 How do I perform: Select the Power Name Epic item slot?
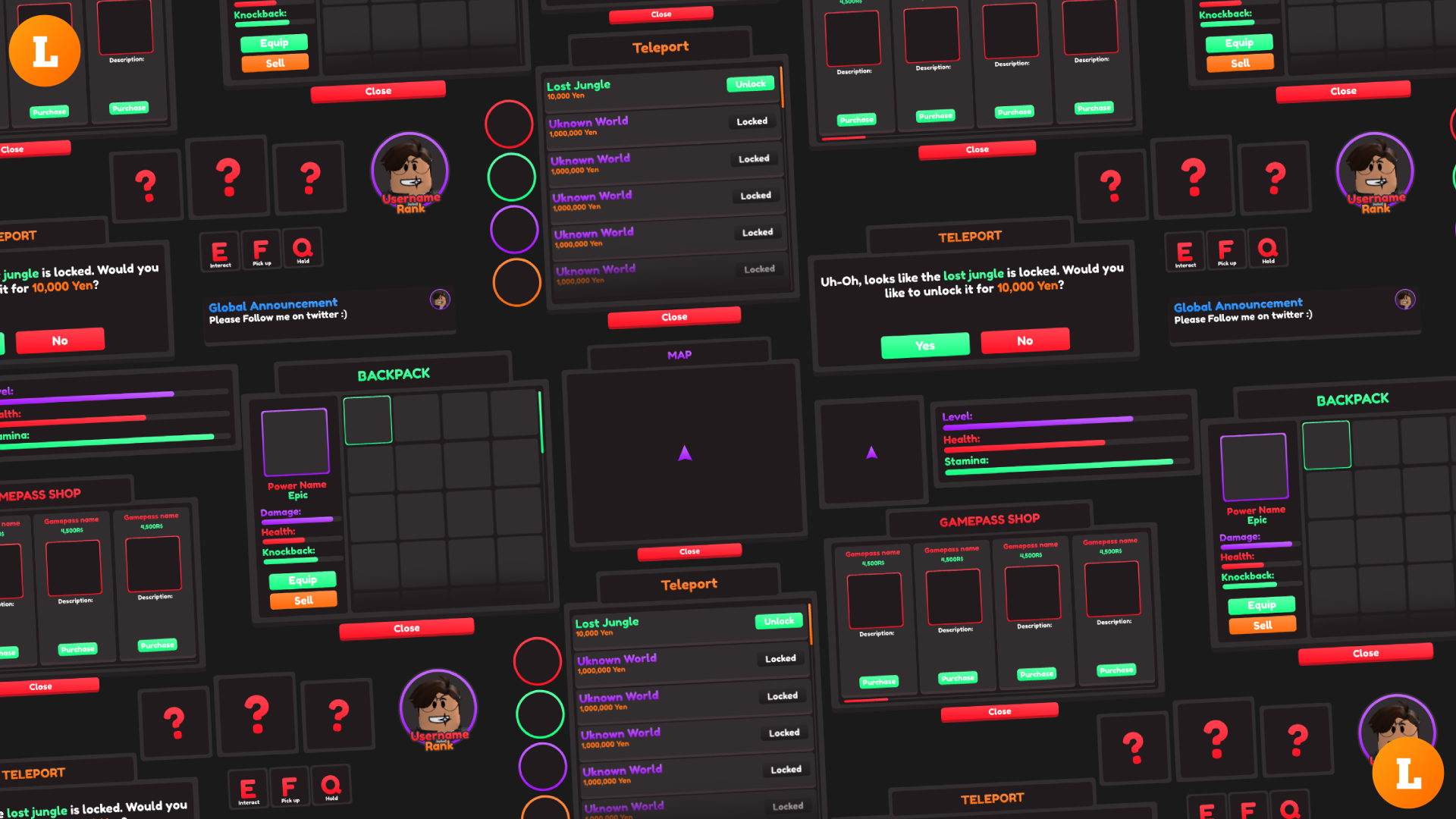click(x=295, y=441)
